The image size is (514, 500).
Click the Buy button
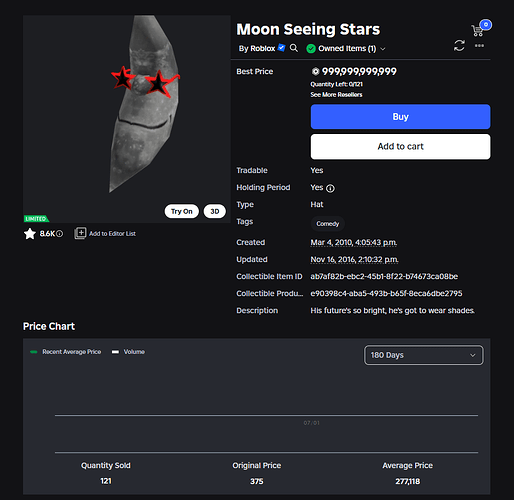400,117
